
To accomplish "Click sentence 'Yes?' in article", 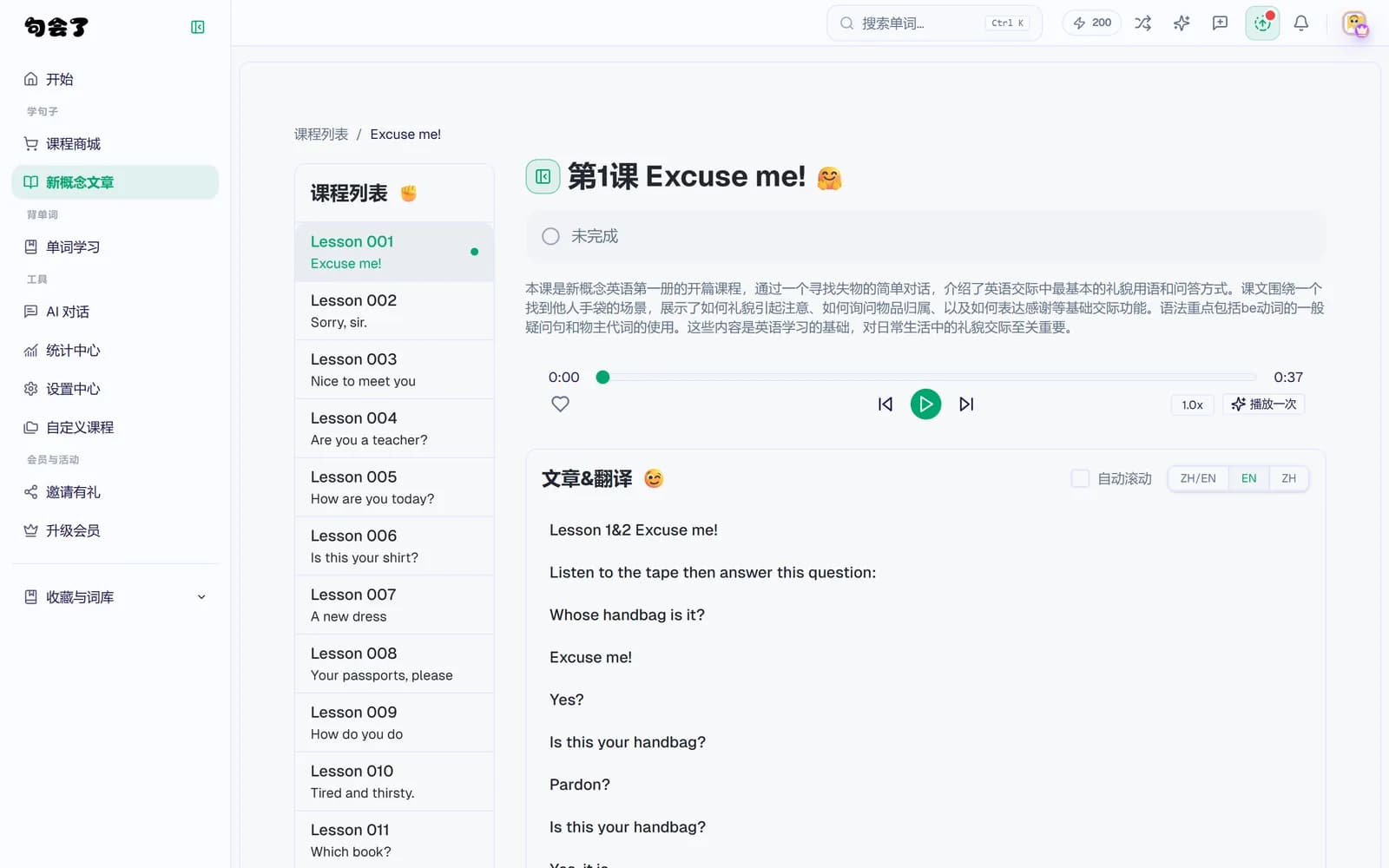I will click(x=567, y=700).
